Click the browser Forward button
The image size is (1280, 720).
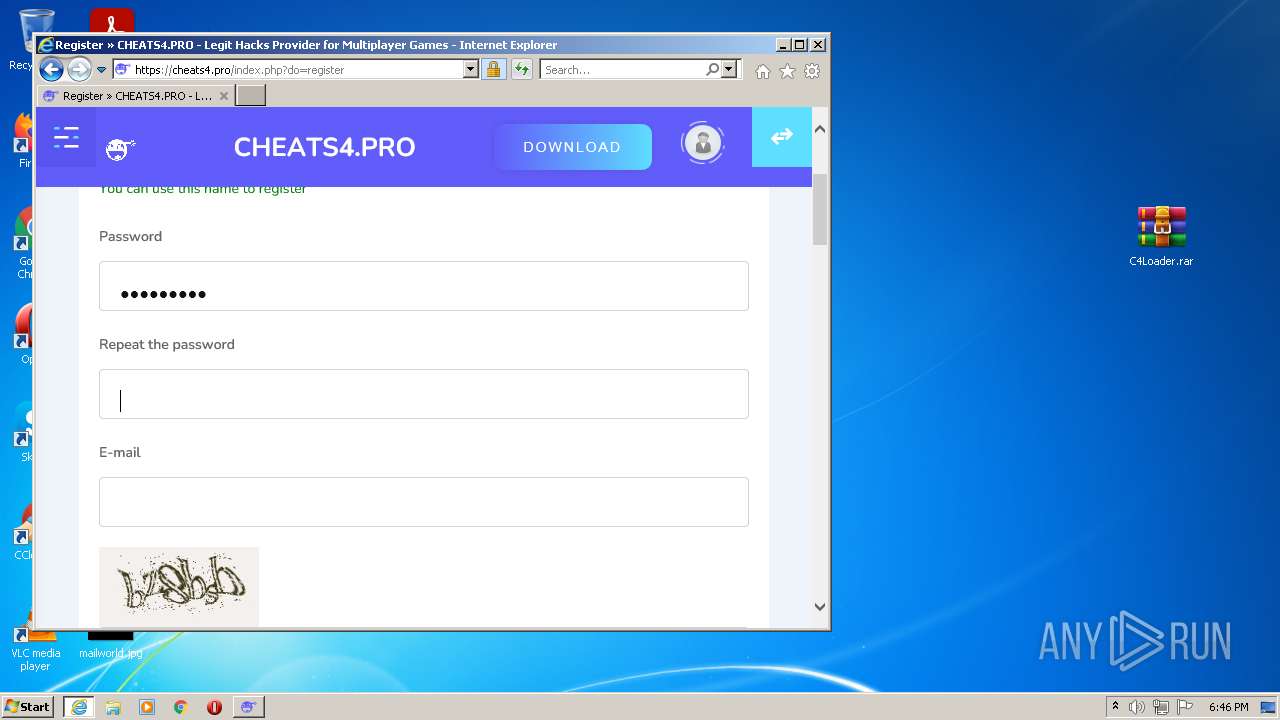click(x=79, y=70)
